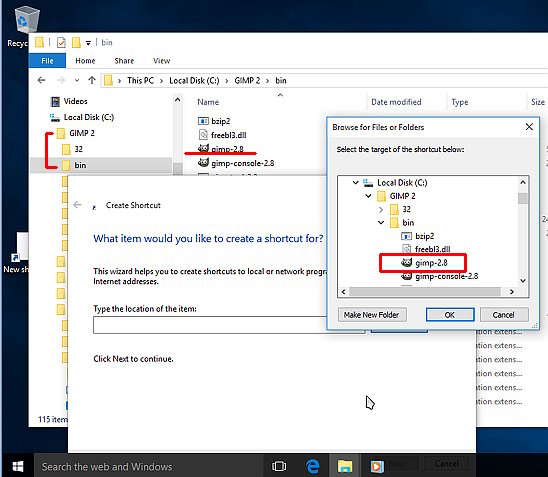The image size is (548, 477).
Task: Sort by the Date modified column
Action: click(x=396, y=102)
